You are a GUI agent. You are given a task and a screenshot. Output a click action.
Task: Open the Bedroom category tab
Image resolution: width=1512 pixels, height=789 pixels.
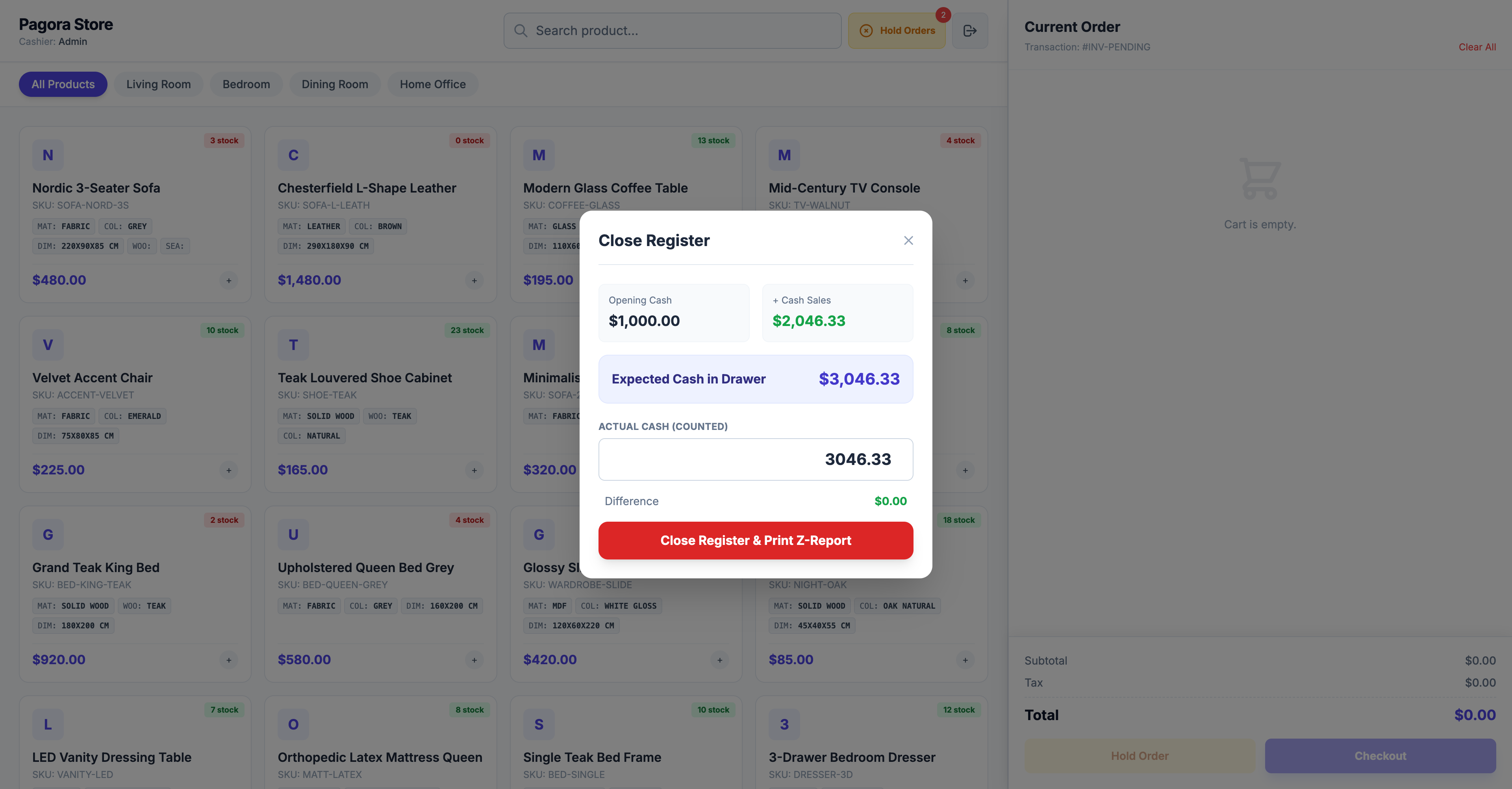(x=246, y=85)
